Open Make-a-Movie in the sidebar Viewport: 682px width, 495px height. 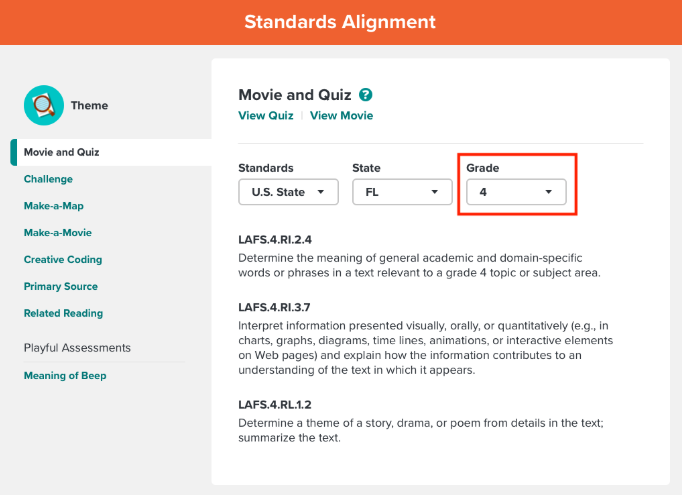click(58, 233)
